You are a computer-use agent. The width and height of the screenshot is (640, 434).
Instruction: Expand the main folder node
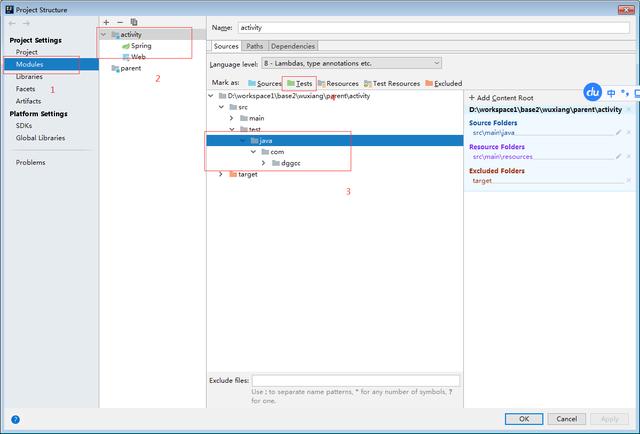pyautogui.click(x=231, y=118)
